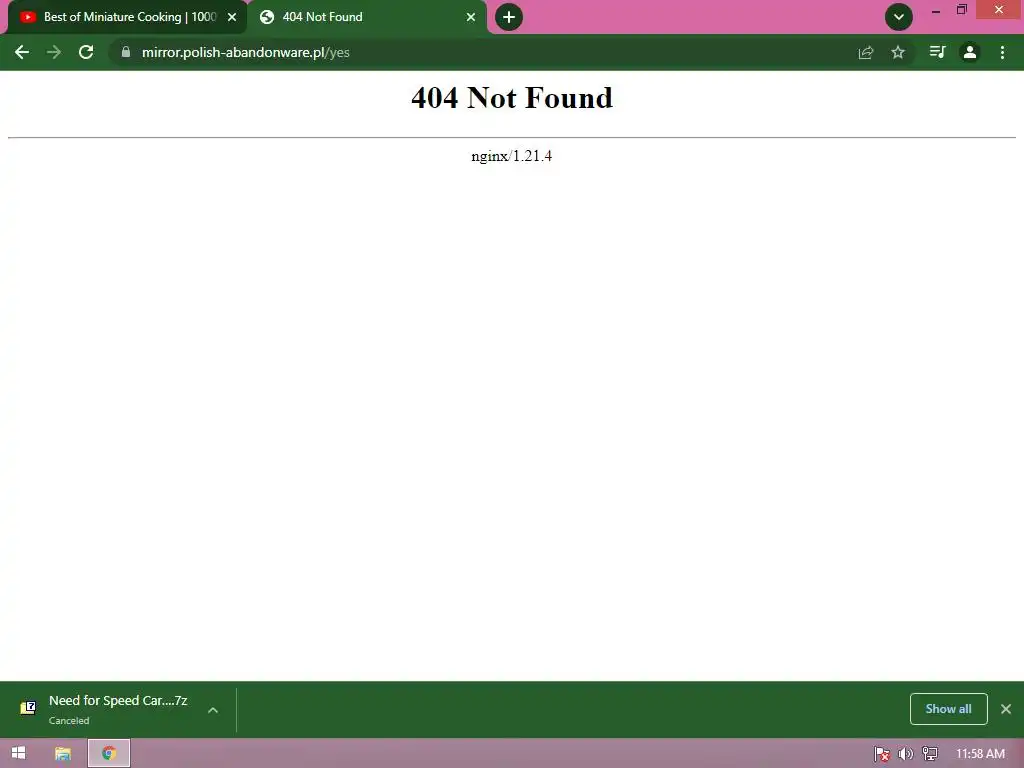Click Show all downloads button

[x=948, y=709]
